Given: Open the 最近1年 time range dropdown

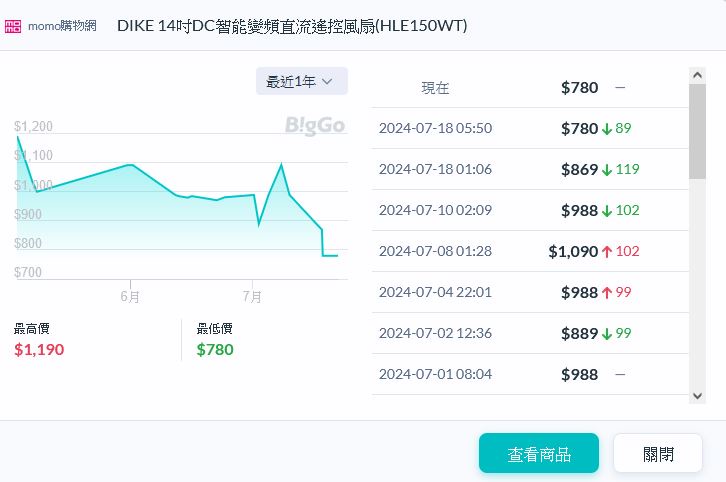Looking at the screenshot, I should click(x=301, y=81).
